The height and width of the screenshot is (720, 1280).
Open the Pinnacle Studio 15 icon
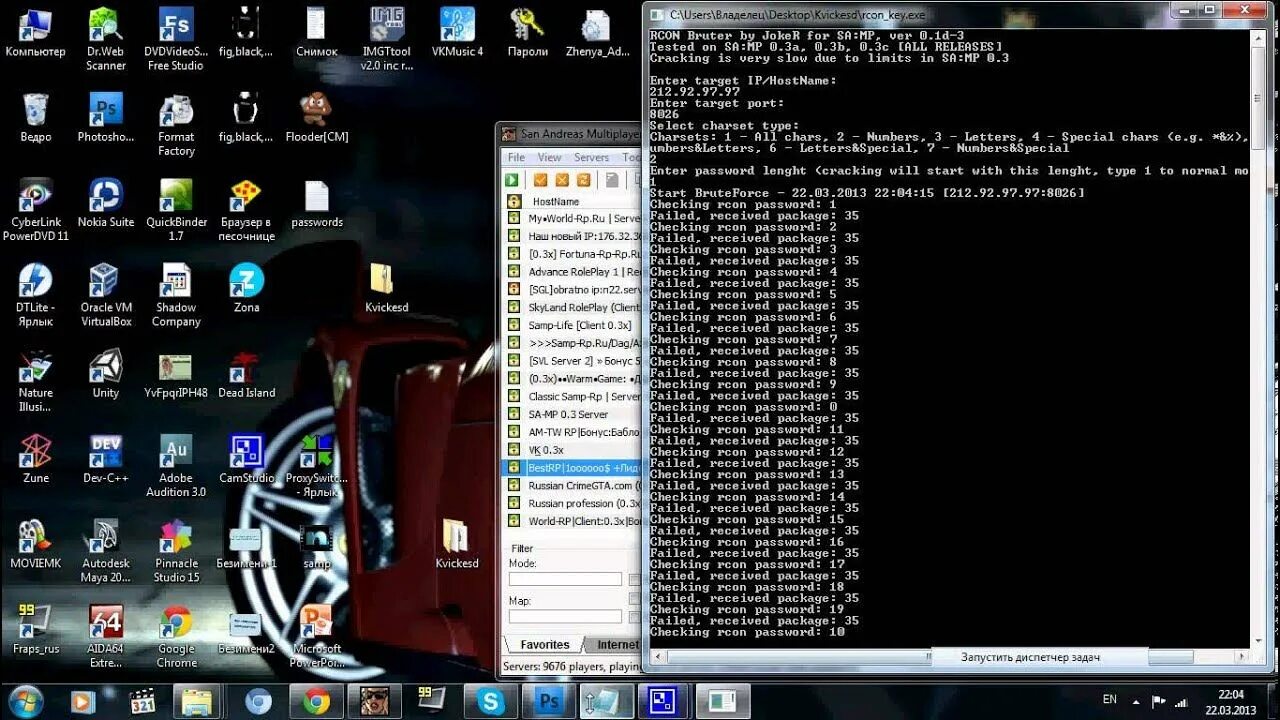click(176, 550)
